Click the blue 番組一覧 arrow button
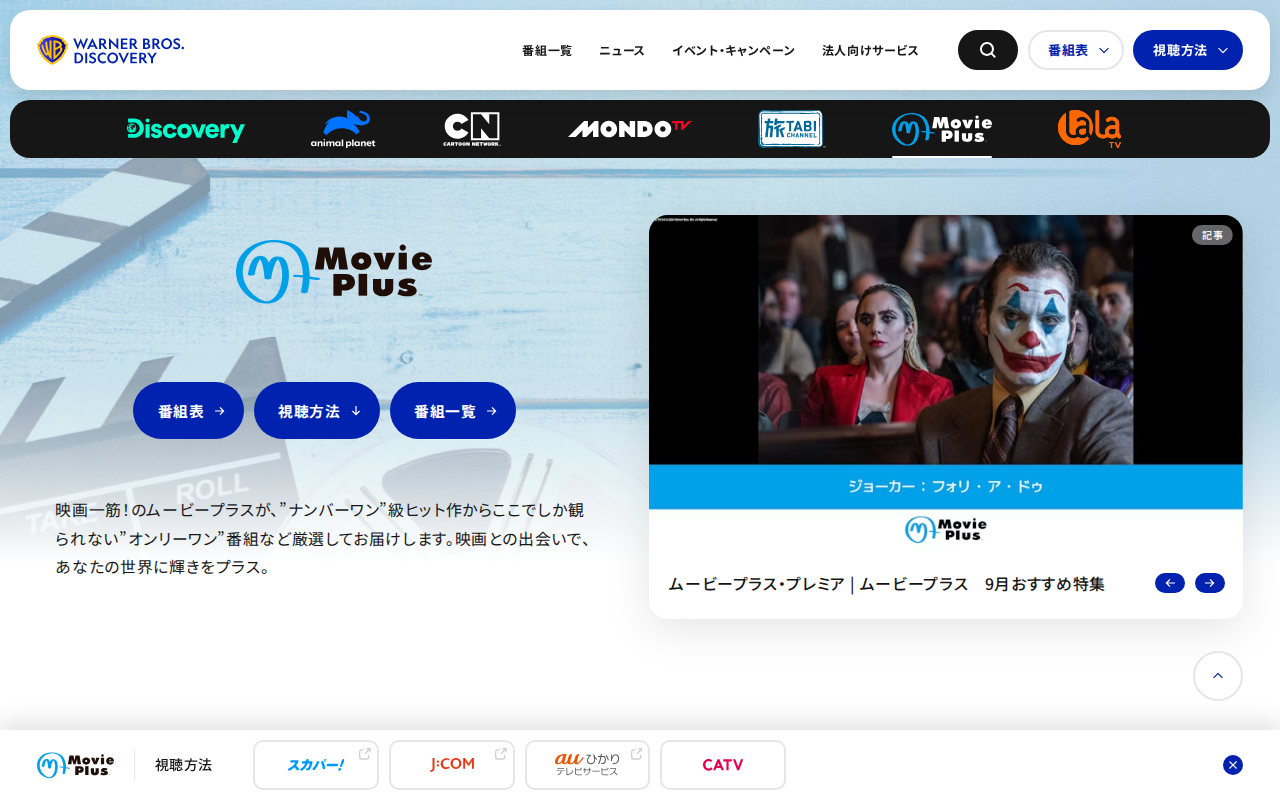The width and height of the screenshot is (1280, 800). pos(453,411)
